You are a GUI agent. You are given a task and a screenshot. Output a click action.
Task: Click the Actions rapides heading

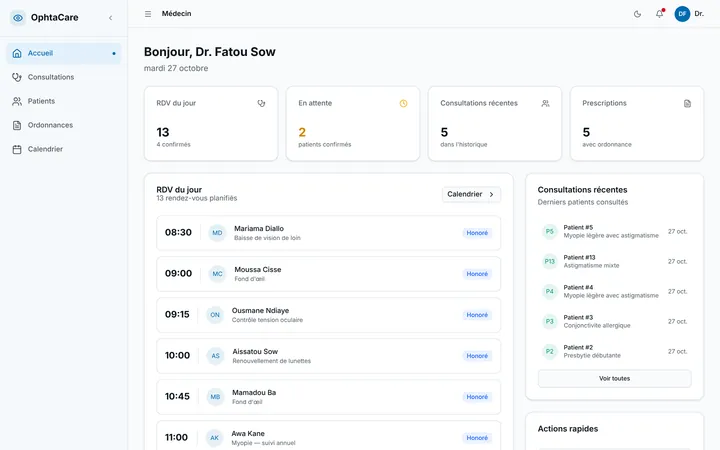[x=568, y=429]
